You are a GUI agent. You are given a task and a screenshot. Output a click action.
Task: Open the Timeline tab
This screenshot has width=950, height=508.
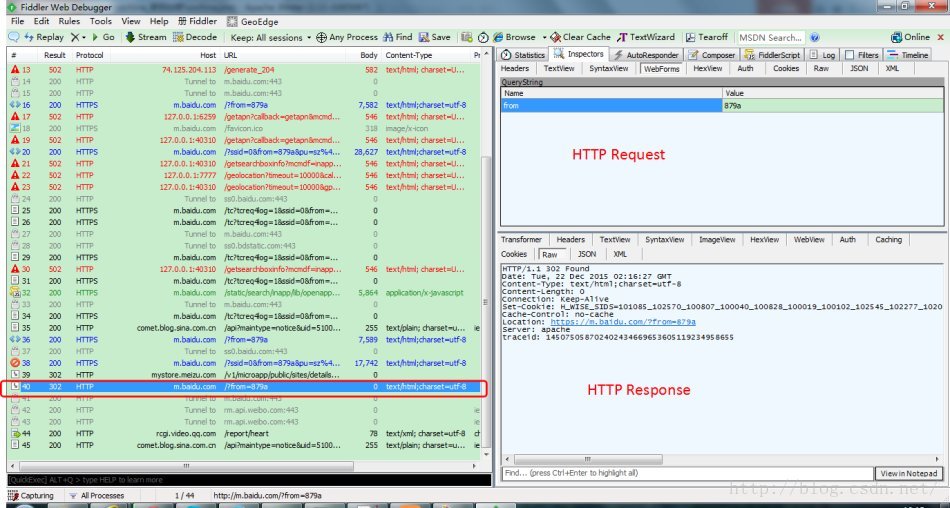(x=907, y=55)
